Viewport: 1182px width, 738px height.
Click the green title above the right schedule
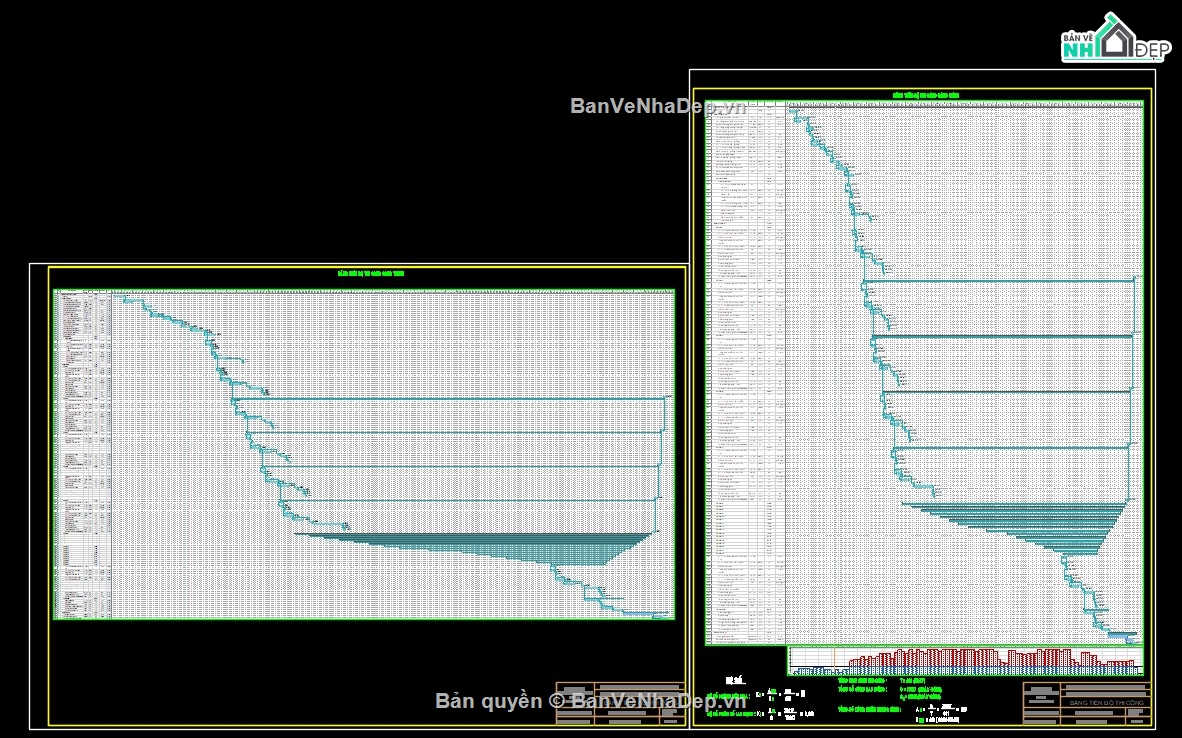[x=926, y=96]
